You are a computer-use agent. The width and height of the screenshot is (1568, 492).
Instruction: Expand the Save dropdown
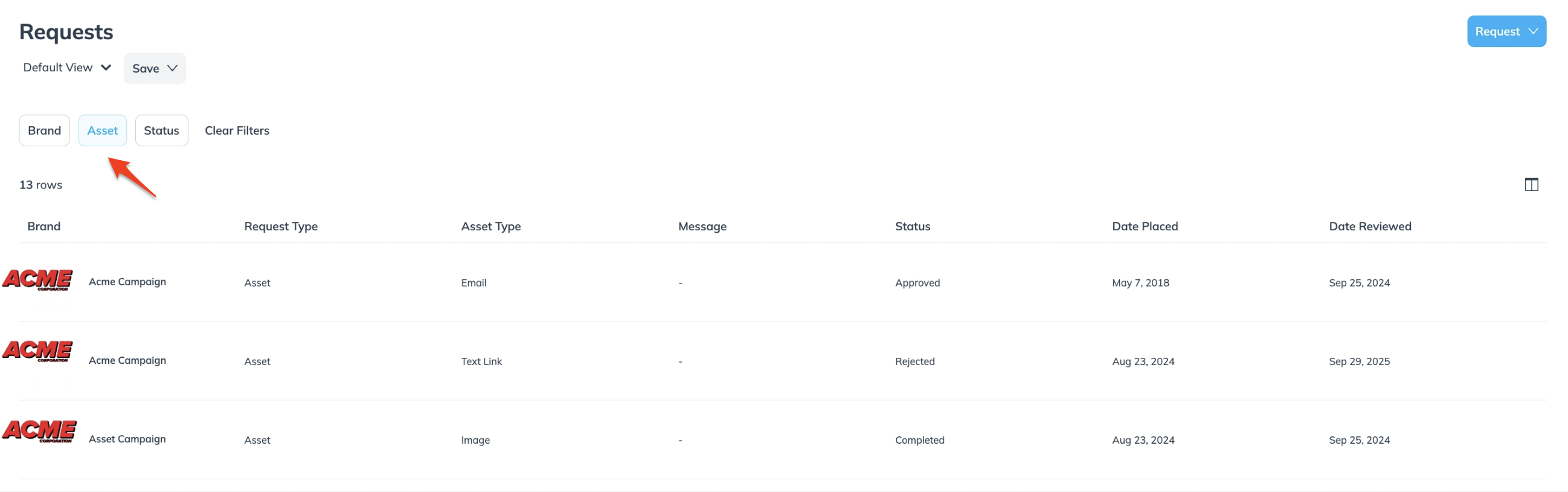click(x=155, y=68)
